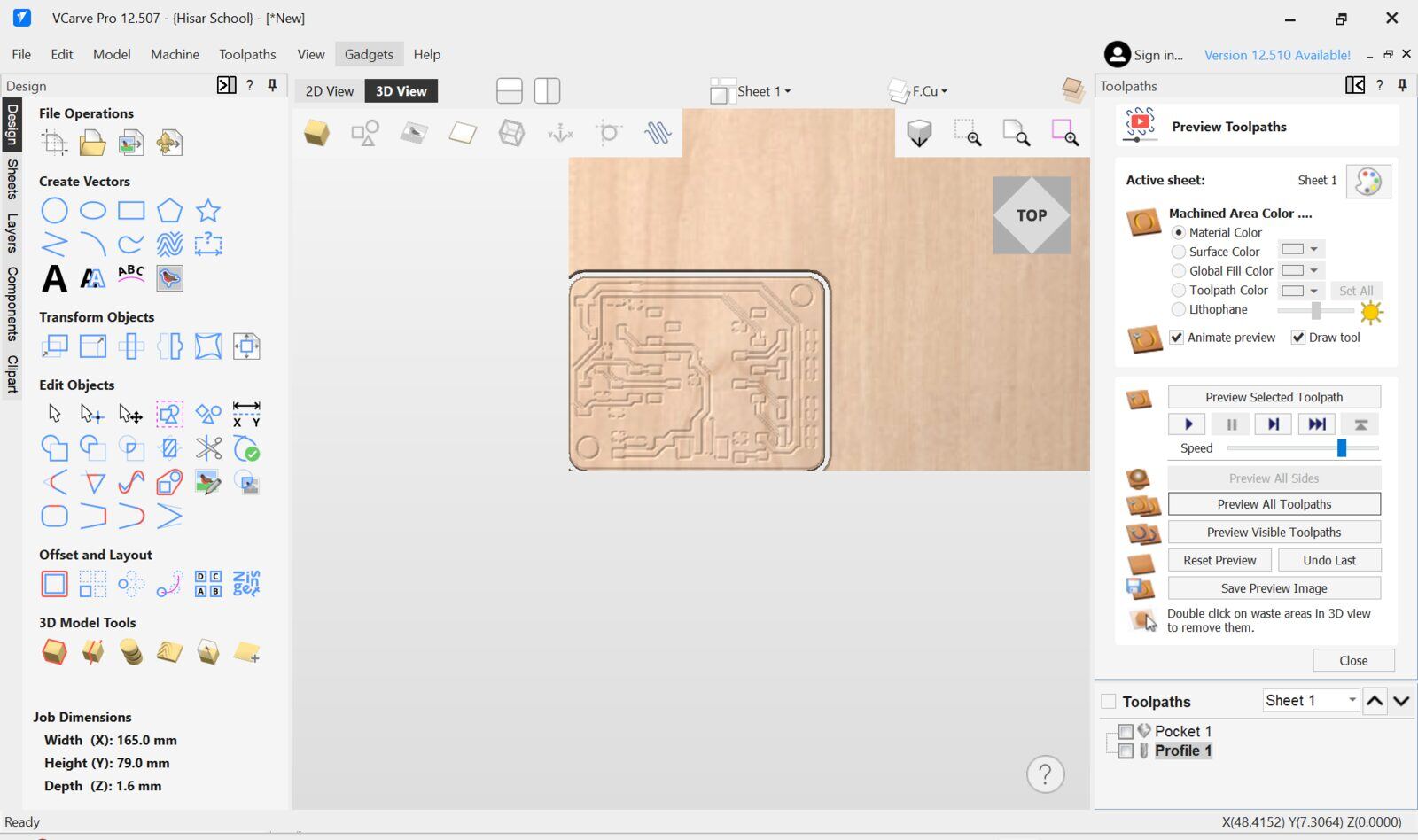Open the Node Editing tool
The height and width of the screenshot is (840, 1418).
point(92,414)
